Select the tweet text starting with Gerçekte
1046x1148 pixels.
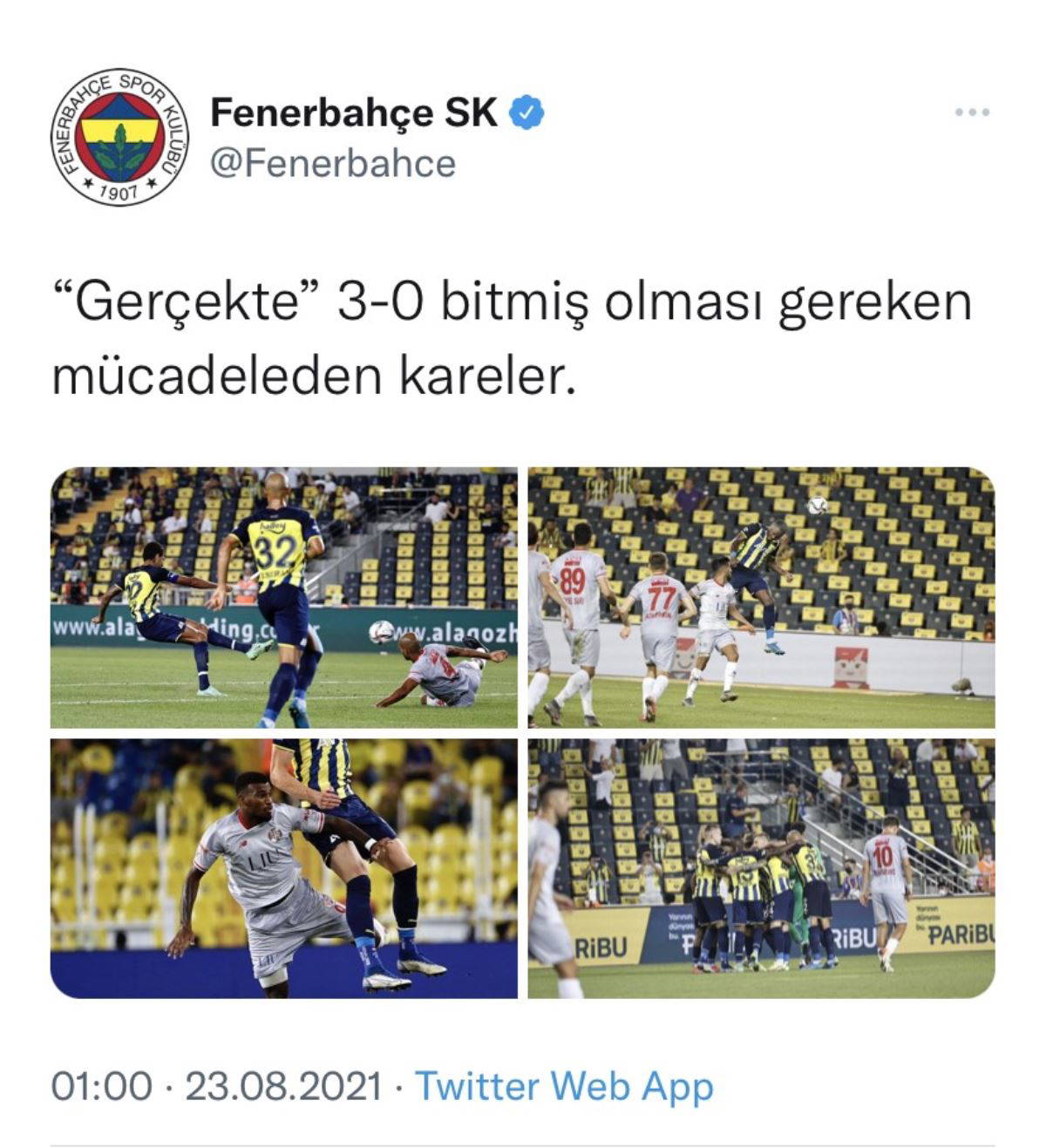point(512,339)
